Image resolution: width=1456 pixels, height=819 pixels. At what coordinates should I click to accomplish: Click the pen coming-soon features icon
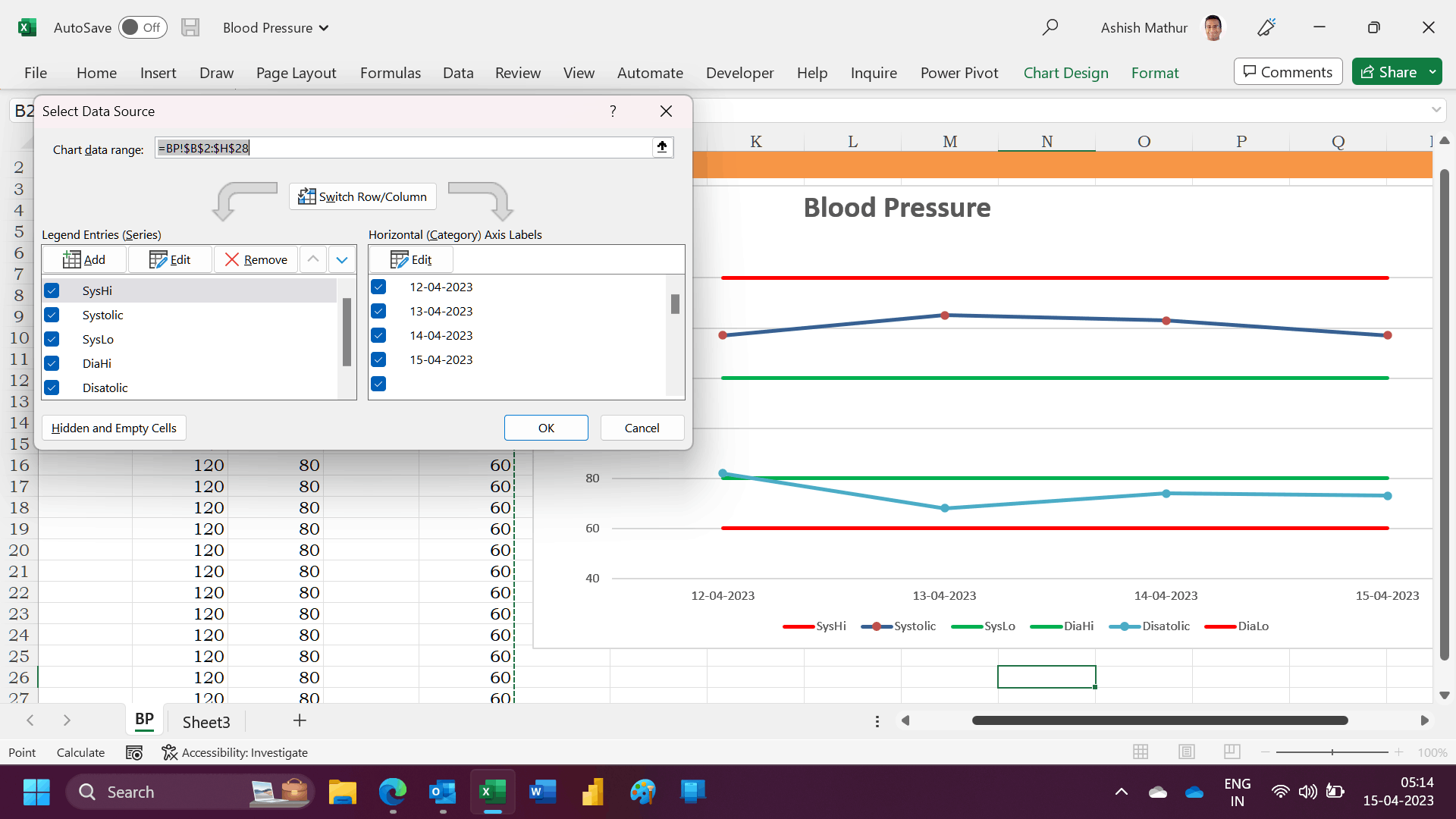tap(1266, 28)
